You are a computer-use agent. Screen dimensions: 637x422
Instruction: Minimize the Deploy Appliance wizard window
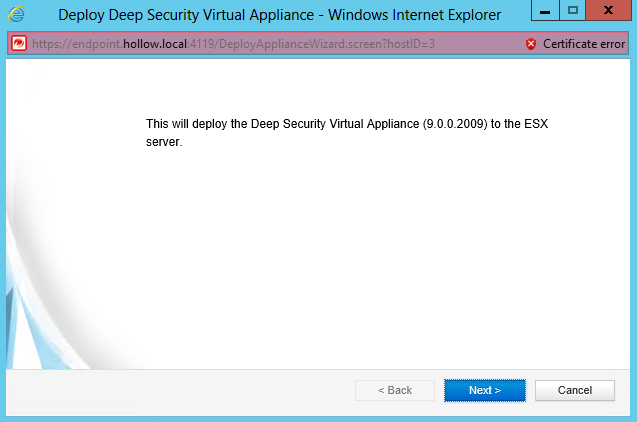pyautogui.click(x=543, y=12)
